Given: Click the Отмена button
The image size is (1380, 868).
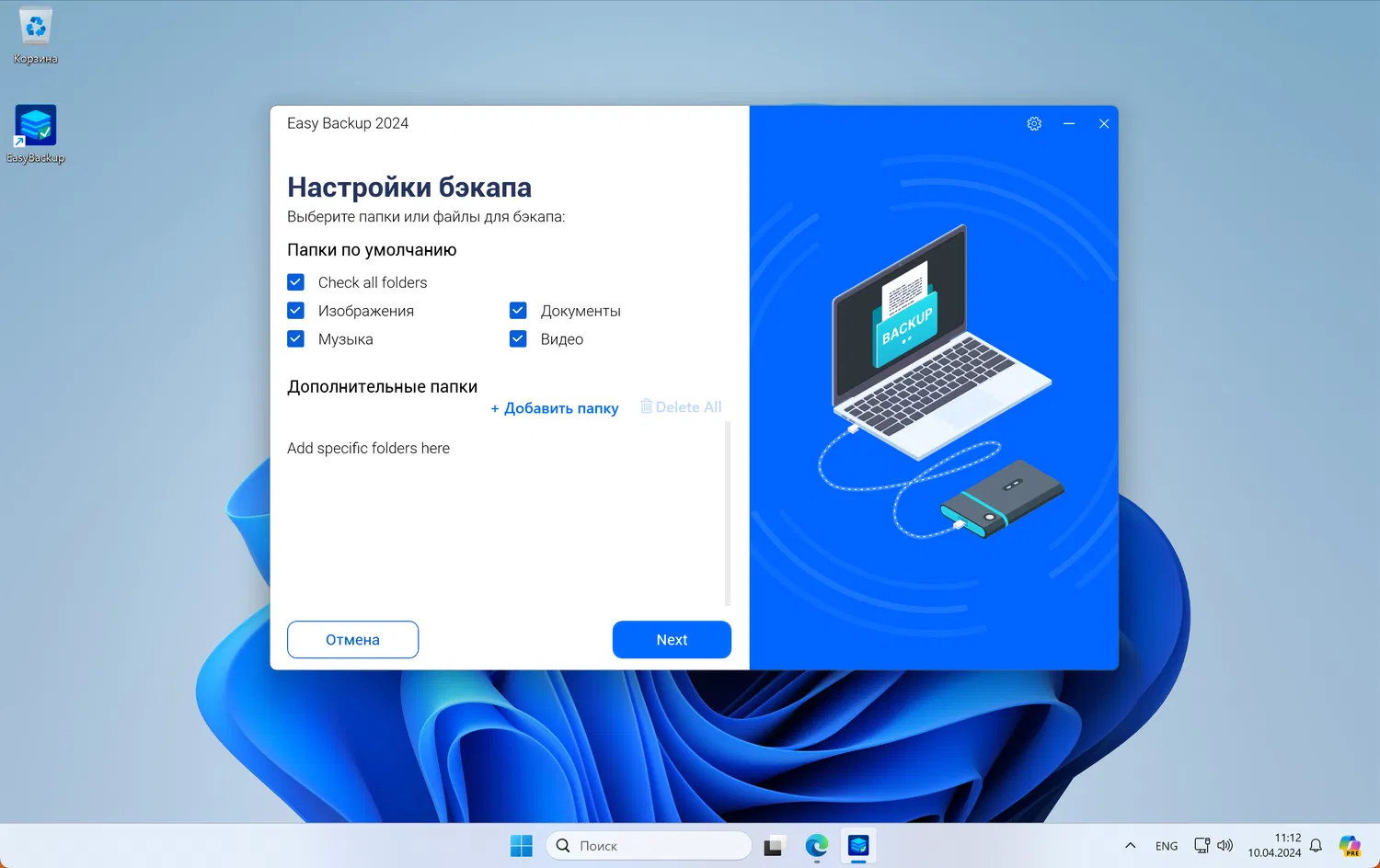Looking at the screenshot, I should coord(352,640).
